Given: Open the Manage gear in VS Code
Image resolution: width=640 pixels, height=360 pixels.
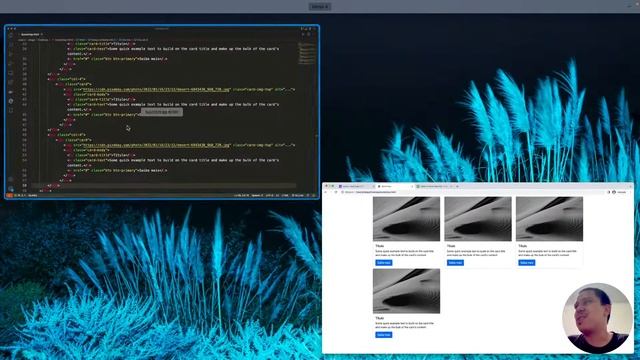Looking at the screenshot, I should (x=11, y=189).
